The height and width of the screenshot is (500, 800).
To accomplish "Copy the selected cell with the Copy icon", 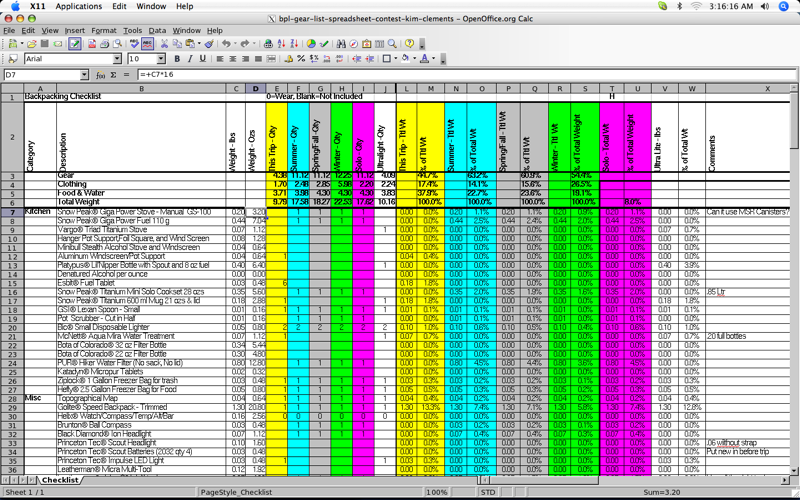I will click(x=177, y=44).
